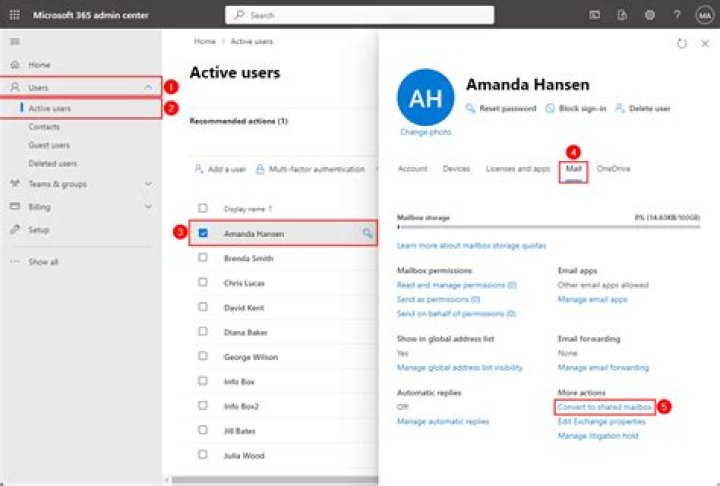Viewport: 720px width, 486px height.
Task: Check the Brenda Smith checkbox
Action: 203,258
